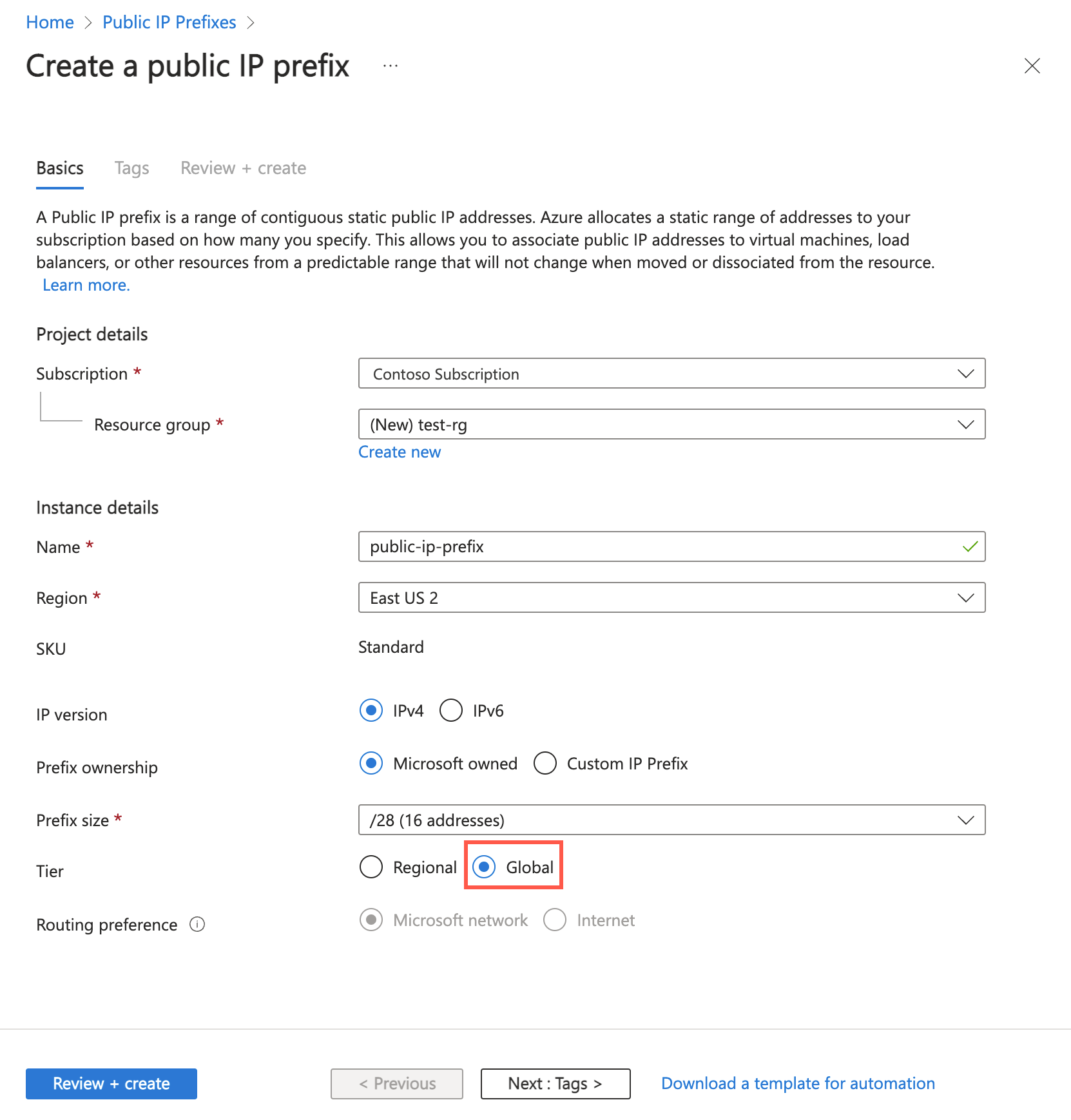The image size is (1071, 1120).
Task: Continue with Next : Tags
Action: coord(555,1083)
